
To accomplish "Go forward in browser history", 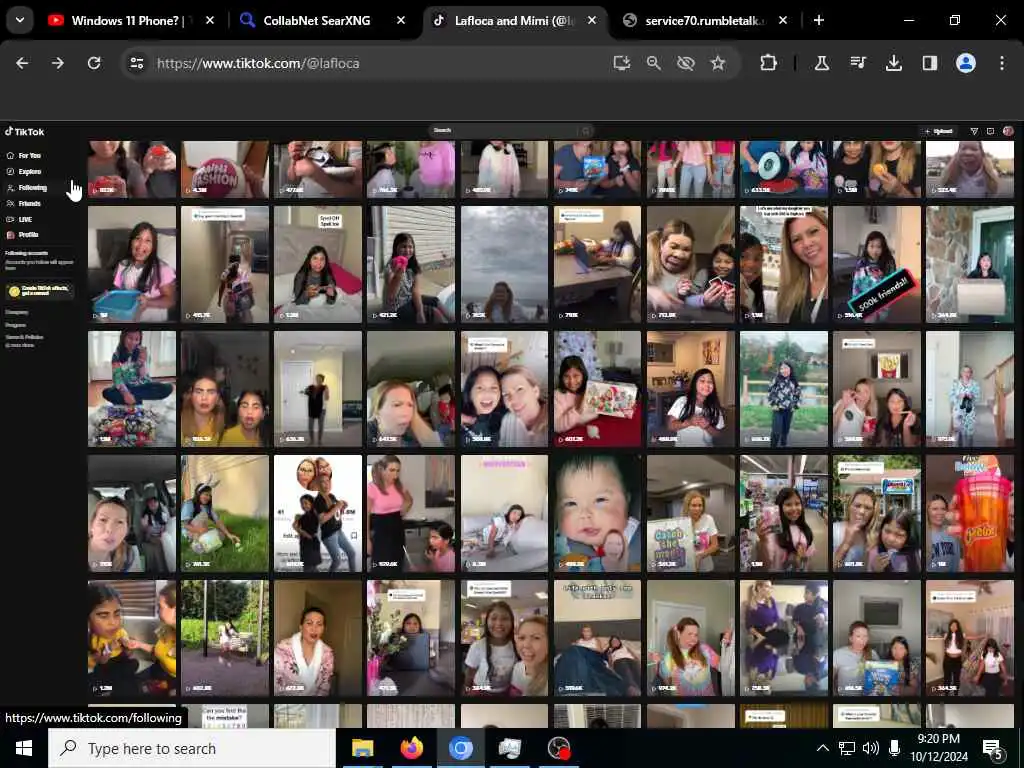I will point(58,63).
